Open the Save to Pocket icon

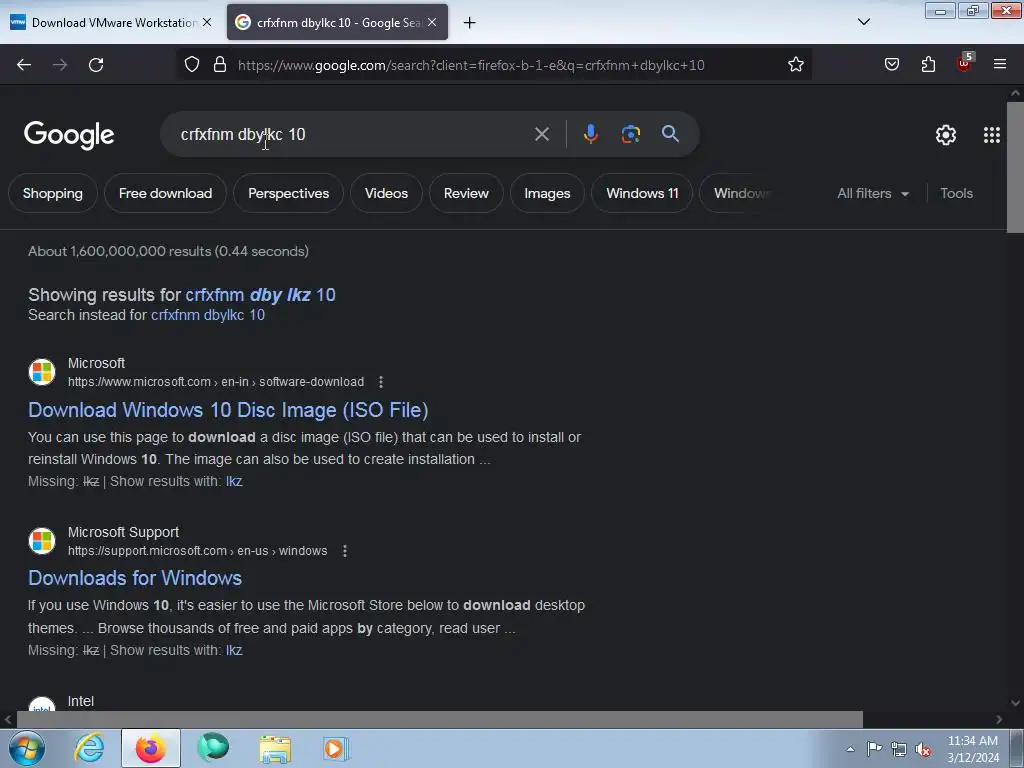[x=892, y=65]
